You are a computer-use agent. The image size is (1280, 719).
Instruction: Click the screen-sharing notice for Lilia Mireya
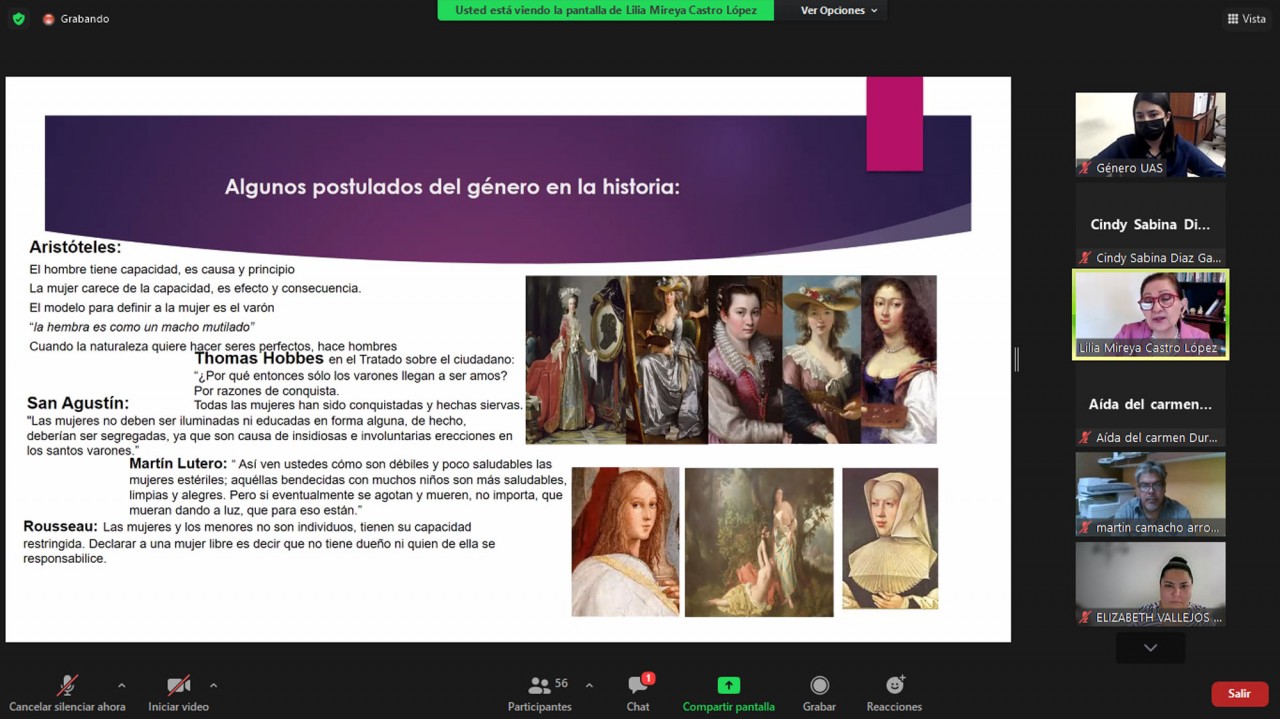point(606,10)
